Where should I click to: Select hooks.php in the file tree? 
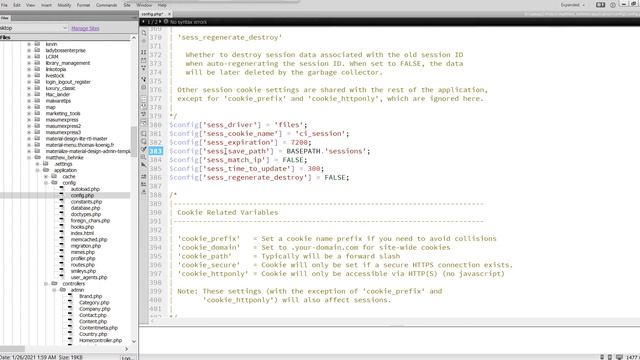coord(82,227)
